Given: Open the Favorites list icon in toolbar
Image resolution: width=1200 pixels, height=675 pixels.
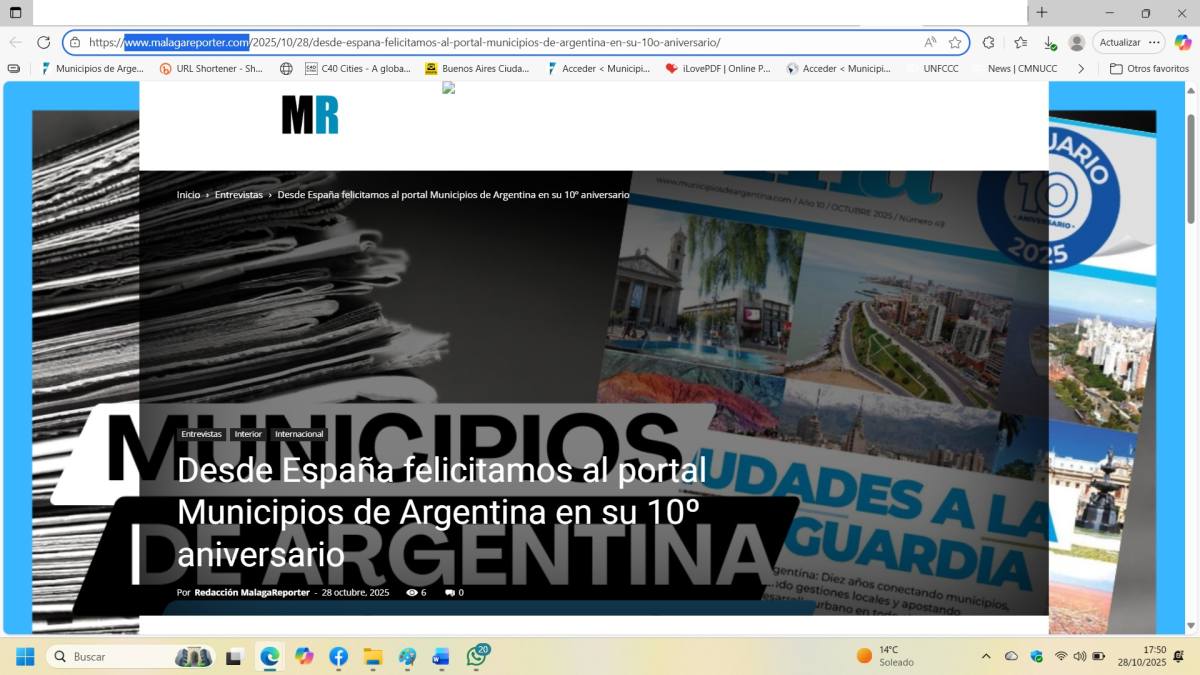Looking at the screenshot, I should (x=1020, y=42).
